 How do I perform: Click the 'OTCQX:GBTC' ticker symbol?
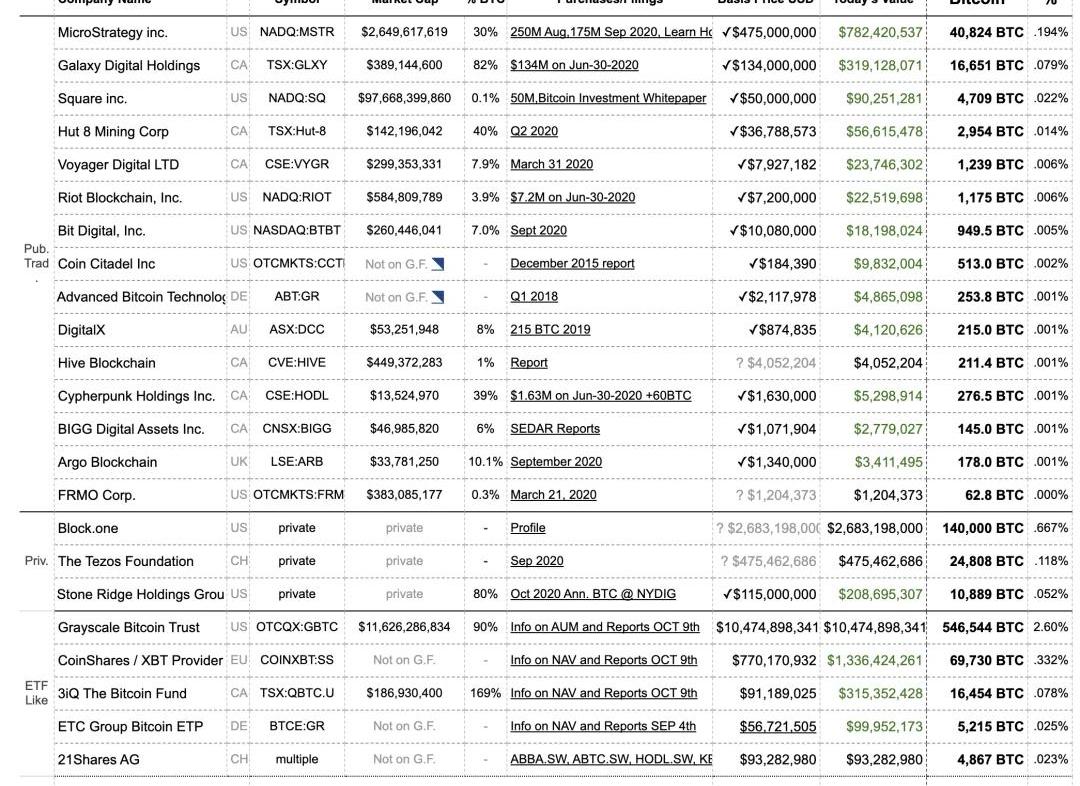pos(297,628)
